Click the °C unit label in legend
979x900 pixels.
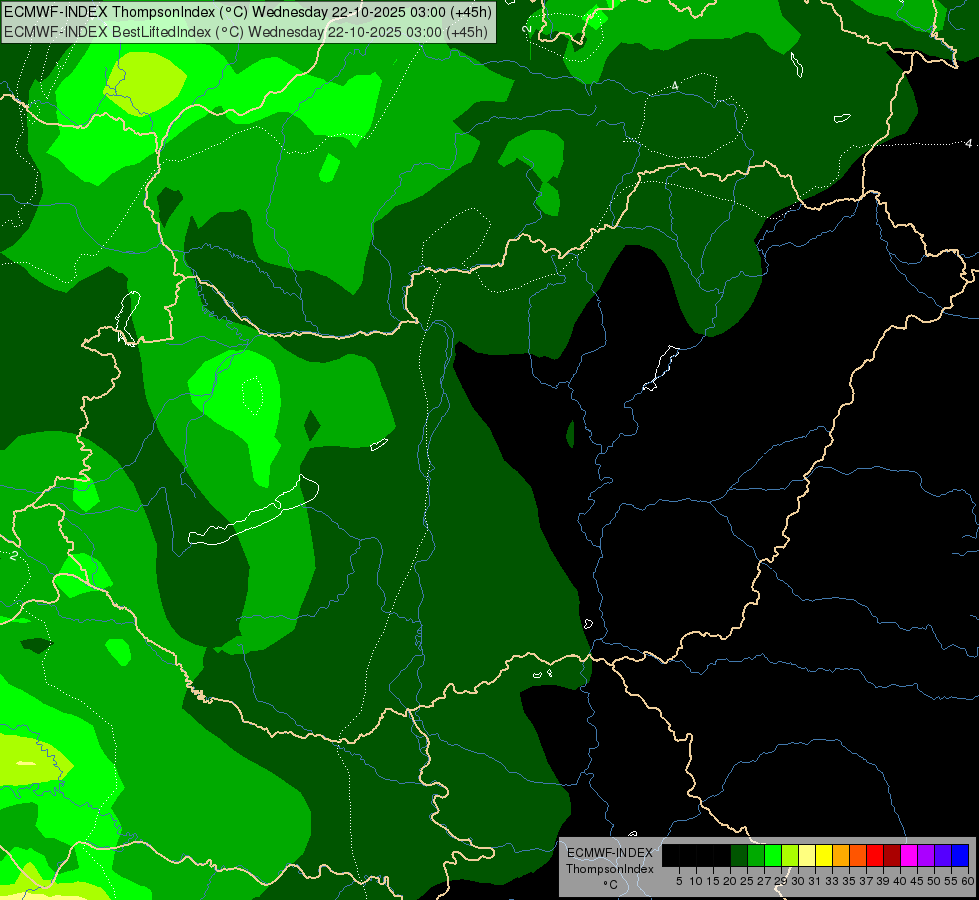tap(610, 884)
